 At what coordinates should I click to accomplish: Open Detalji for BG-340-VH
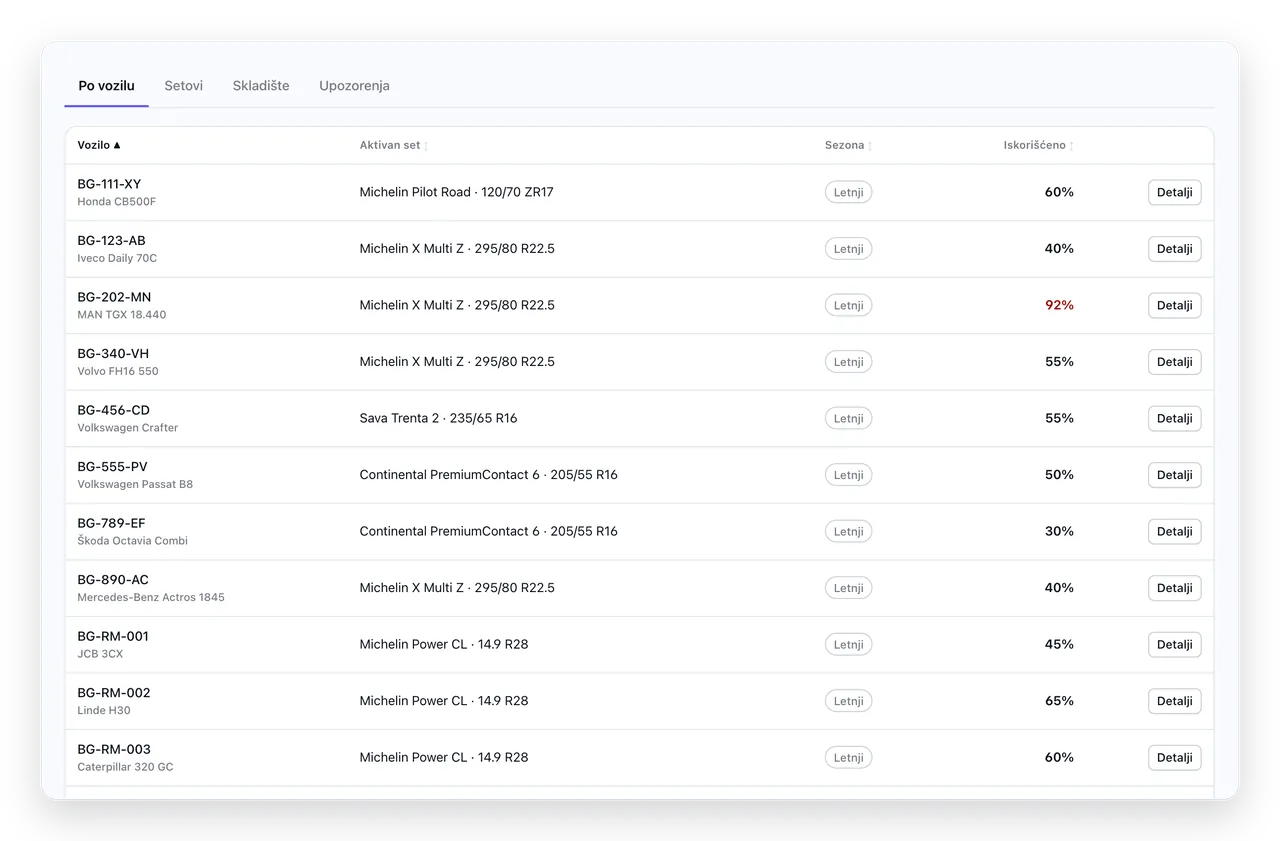click(x=1175, y=362)
